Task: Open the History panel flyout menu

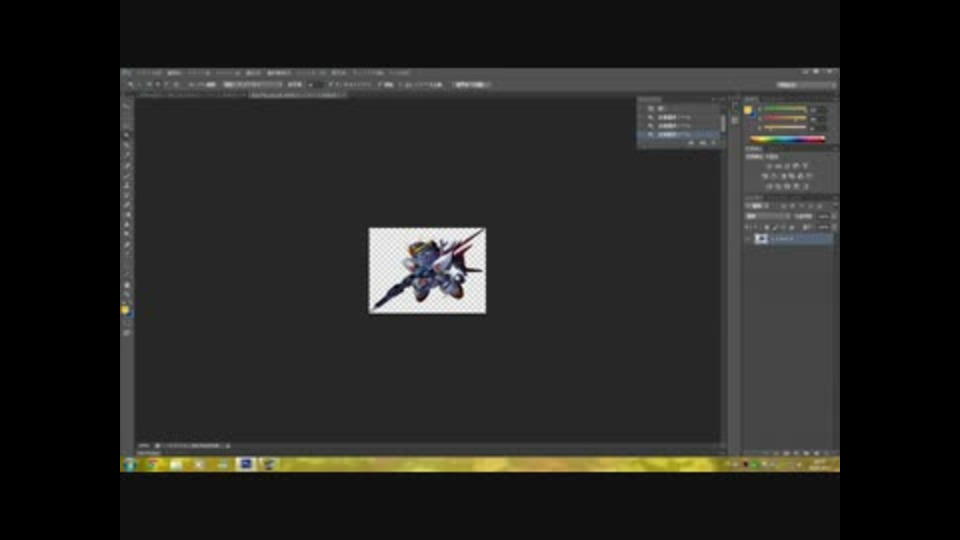Action: 721,99
